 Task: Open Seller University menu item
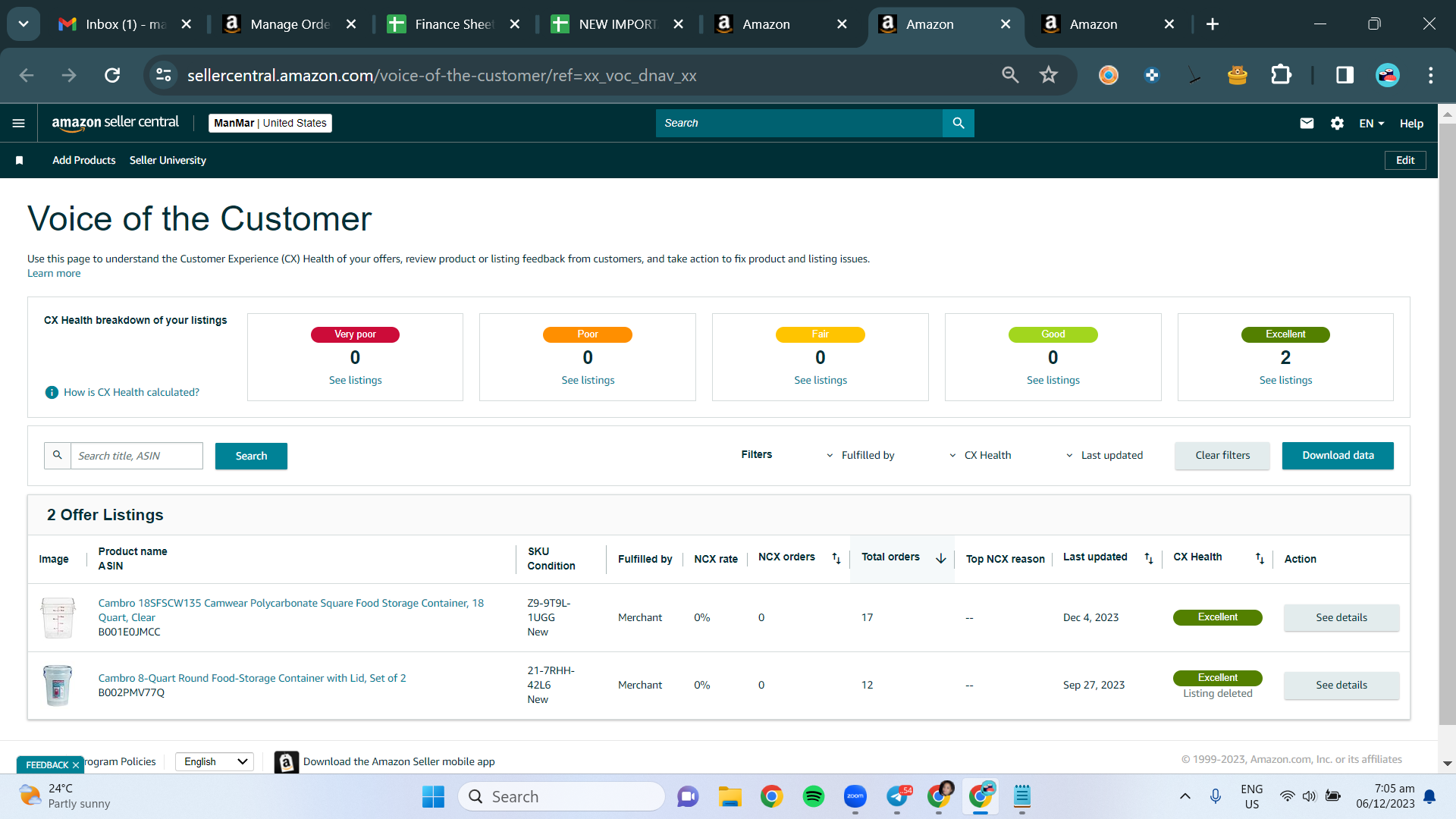[168, 160]
